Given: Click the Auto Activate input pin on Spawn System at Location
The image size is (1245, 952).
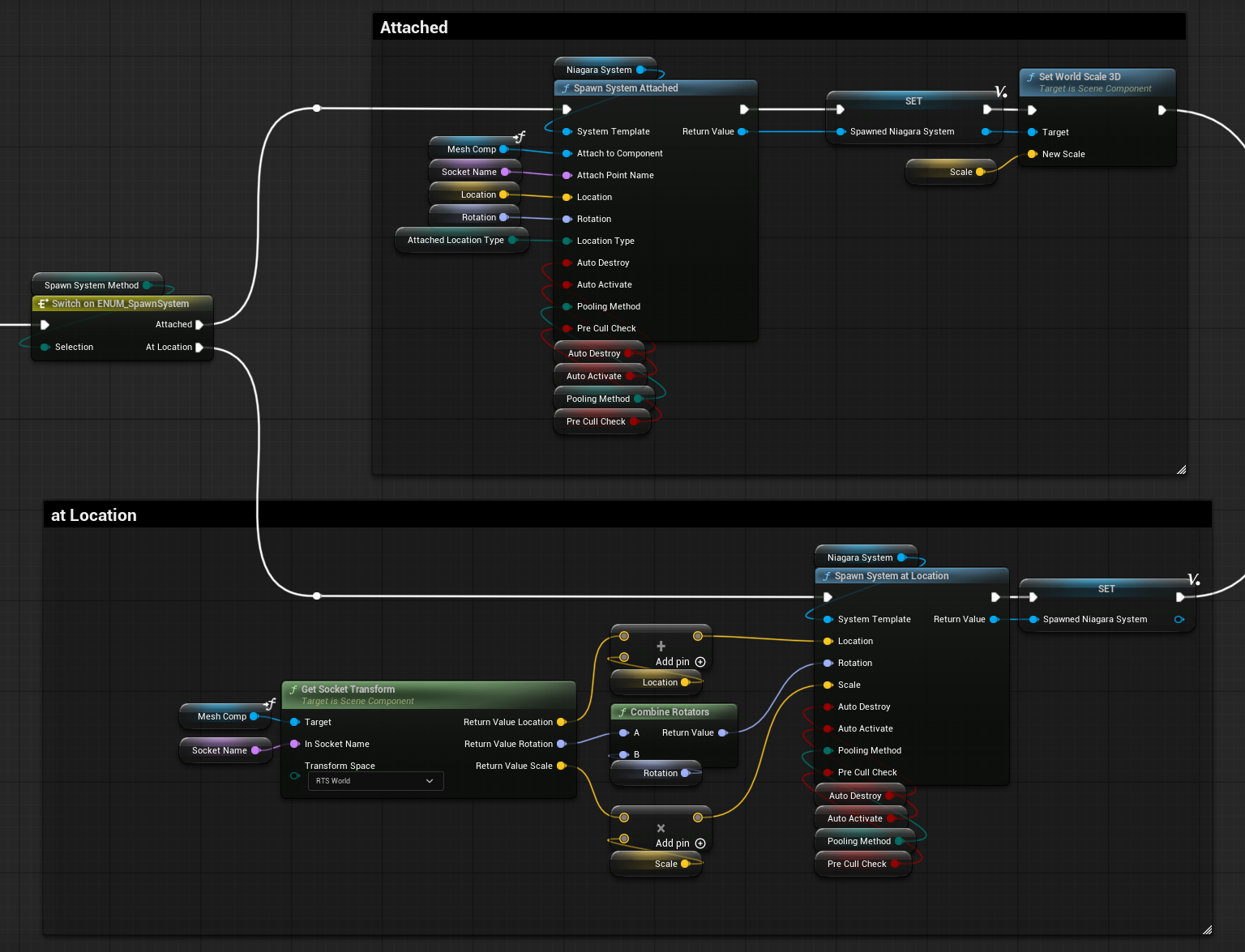Looking at the screenshot, I should (828, 729).
